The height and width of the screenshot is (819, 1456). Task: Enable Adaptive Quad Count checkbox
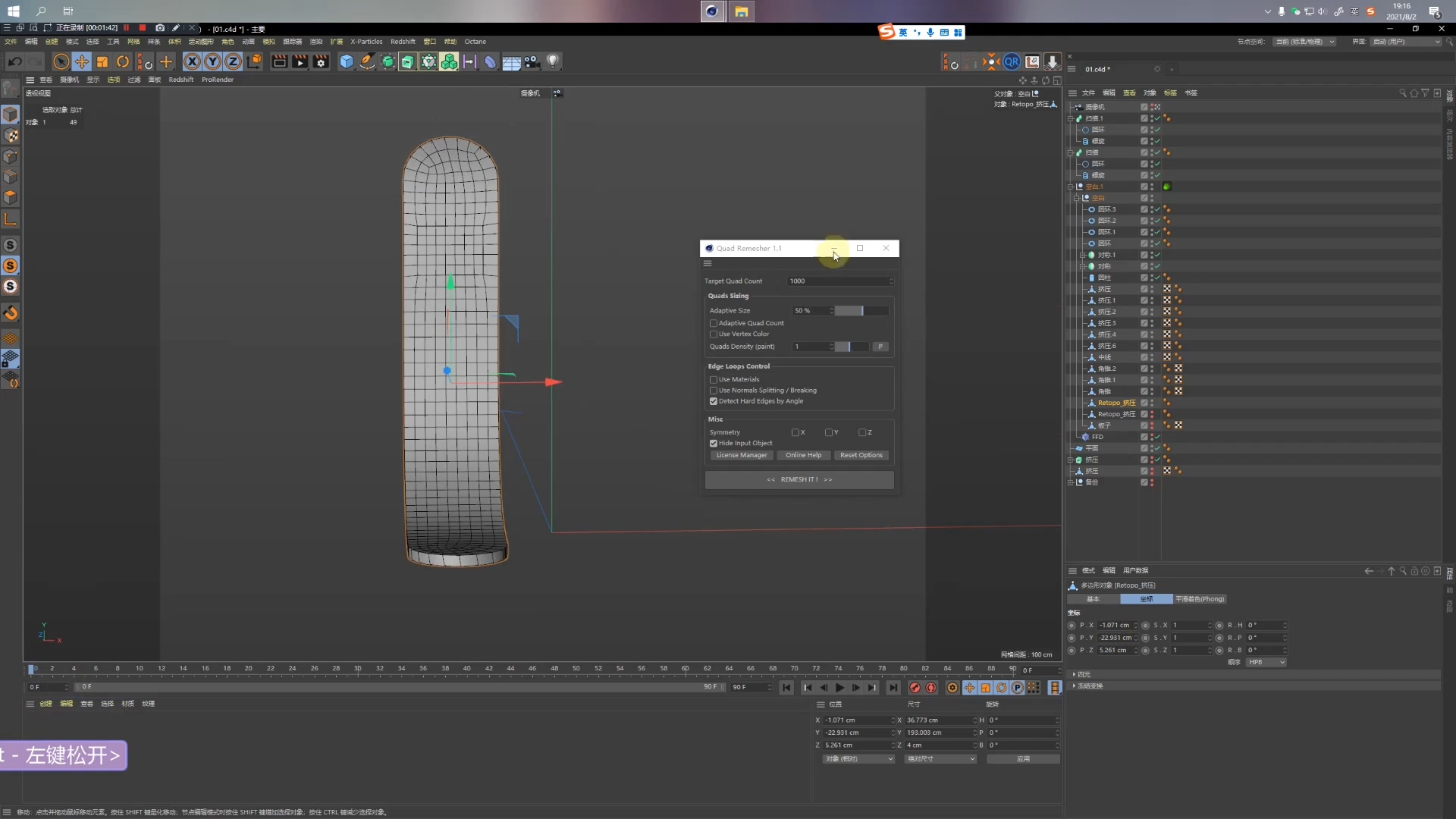(x=714, y=323)
